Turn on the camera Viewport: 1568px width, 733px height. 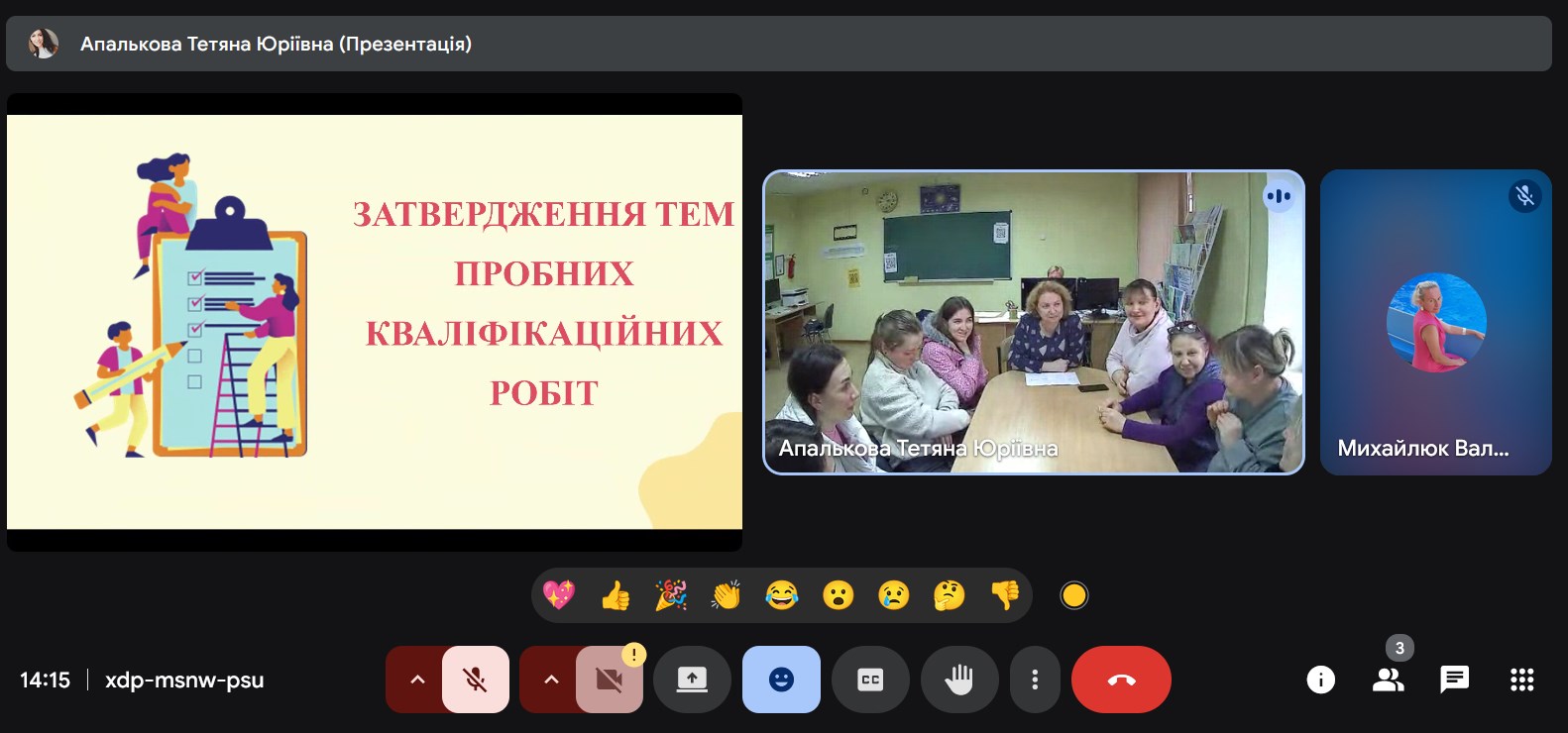(x=609, y=680)
